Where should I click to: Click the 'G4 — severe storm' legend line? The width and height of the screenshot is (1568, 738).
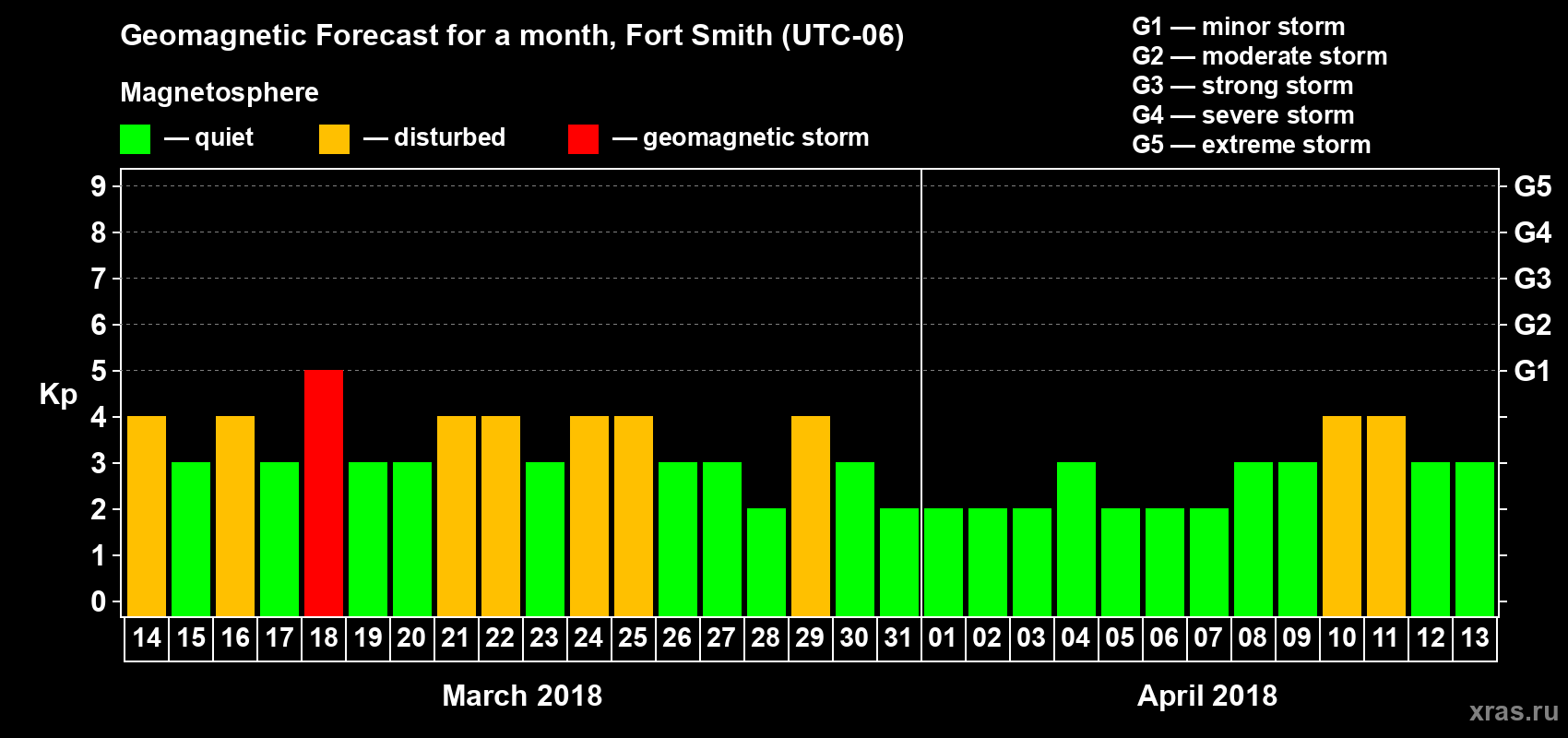pyautogui.click(x=1243, y=115)
